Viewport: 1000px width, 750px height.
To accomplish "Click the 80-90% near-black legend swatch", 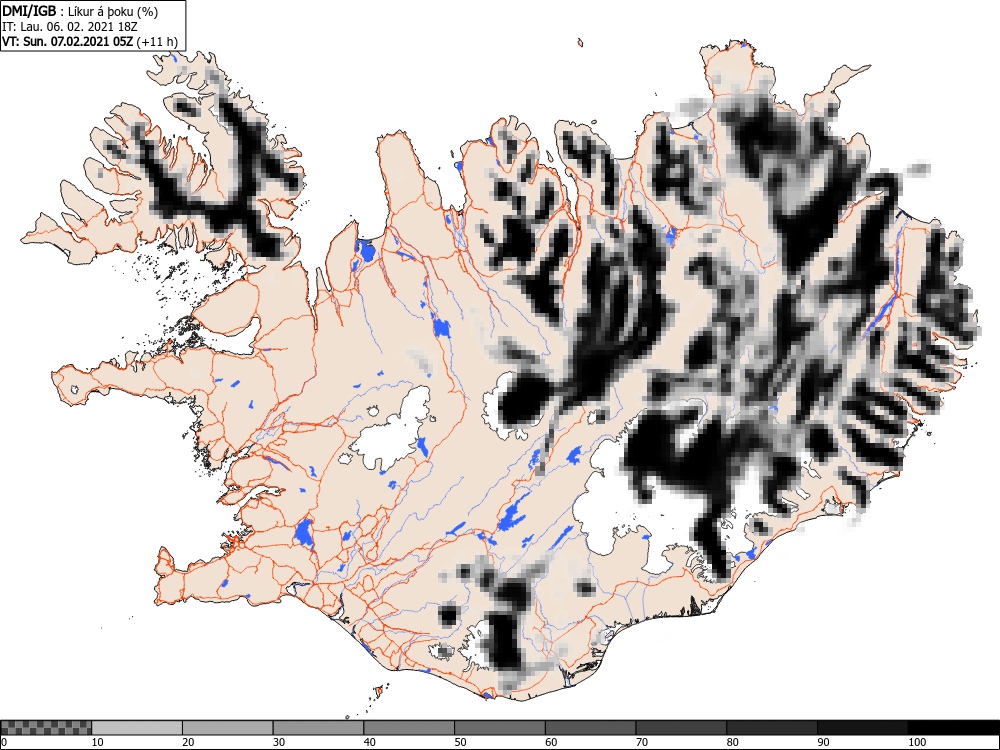I will 772,728.
